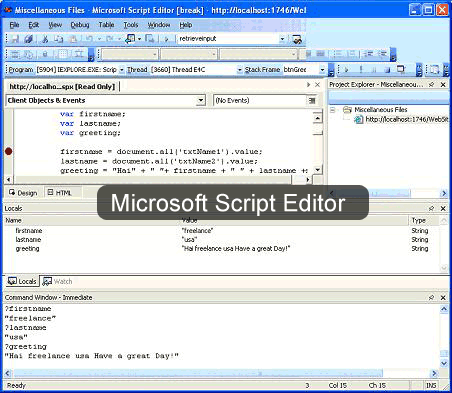Open the Tools menu
Image resolution: width=452 pixels, height=393 pixels.
click(131, 25)
